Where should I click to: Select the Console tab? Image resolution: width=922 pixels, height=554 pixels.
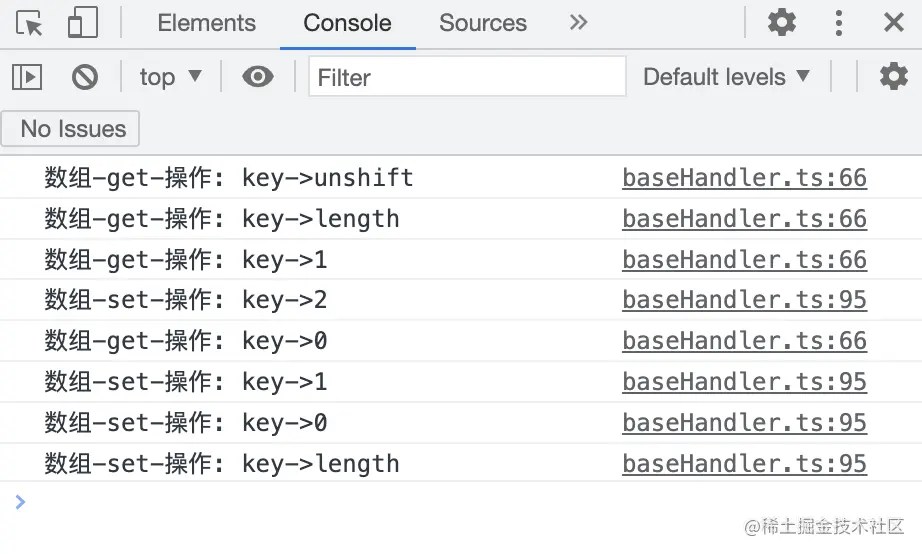348,23
